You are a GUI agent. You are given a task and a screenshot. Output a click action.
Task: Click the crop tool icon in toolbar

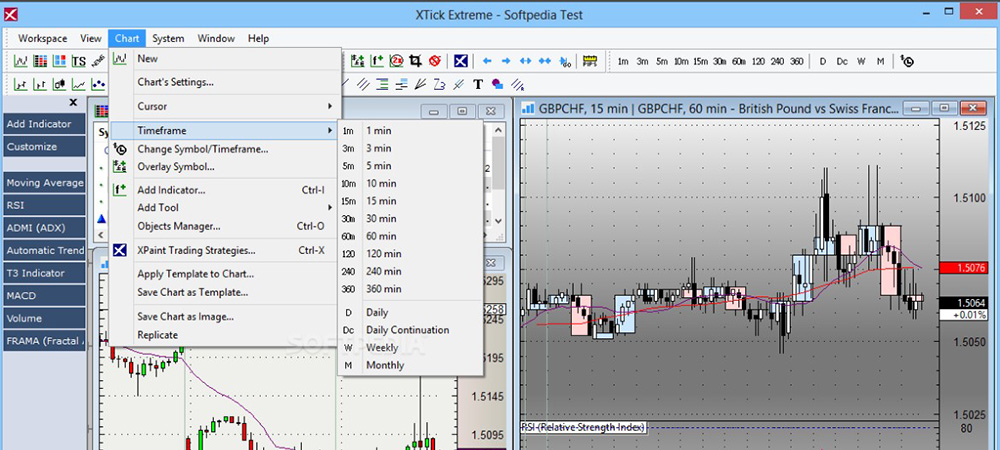click(415, 61)
